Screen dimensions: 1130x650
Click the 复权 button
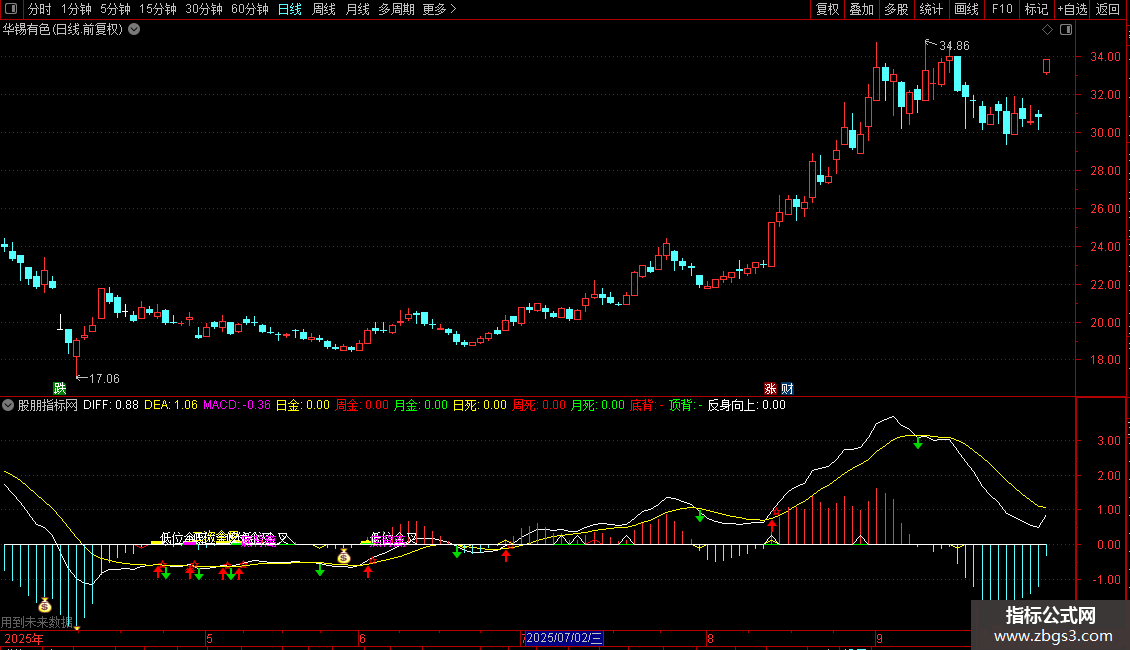pos(827,9)
